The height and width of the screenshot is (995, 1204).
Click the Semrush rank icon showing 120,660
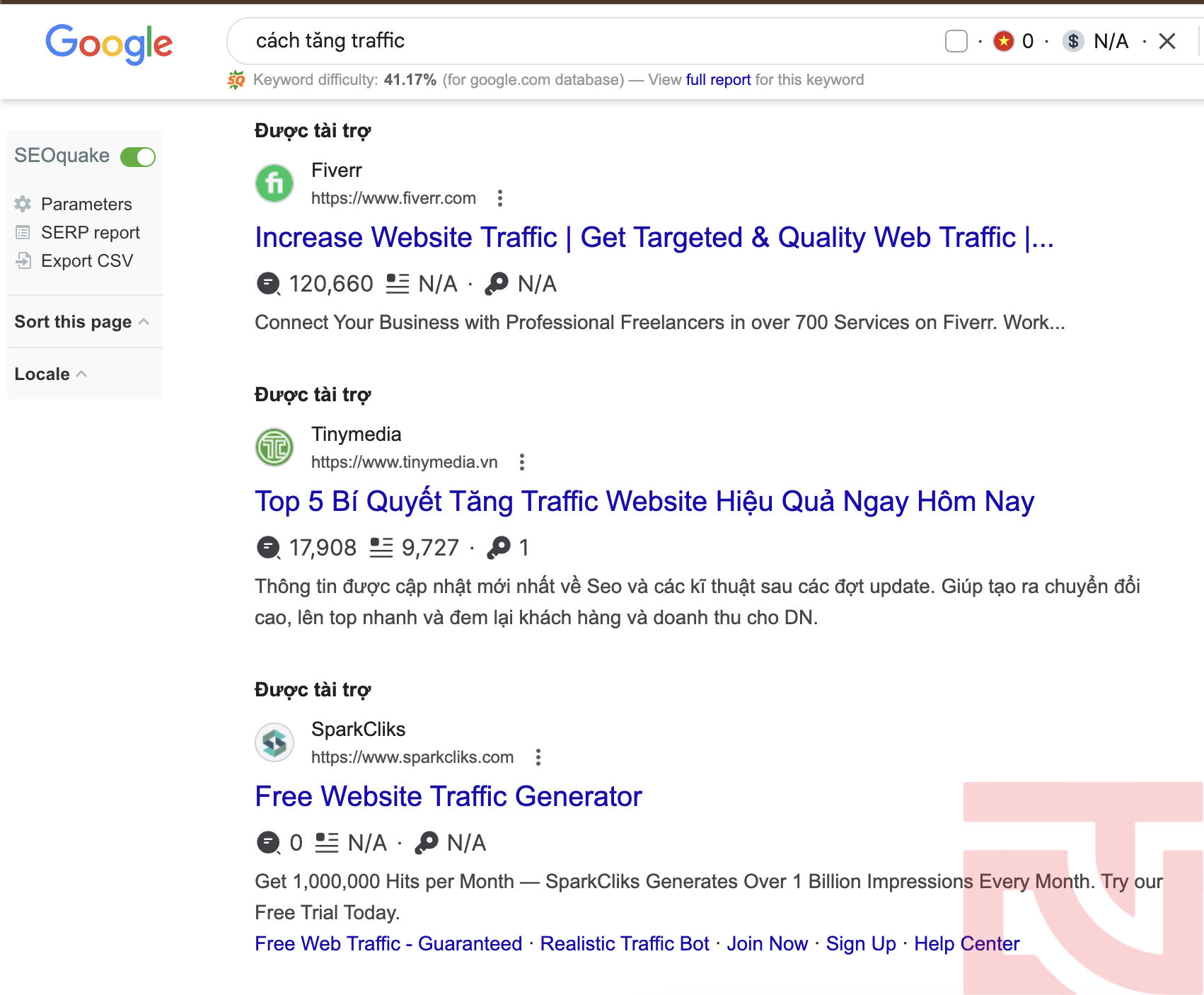click(x=268, y=284)
